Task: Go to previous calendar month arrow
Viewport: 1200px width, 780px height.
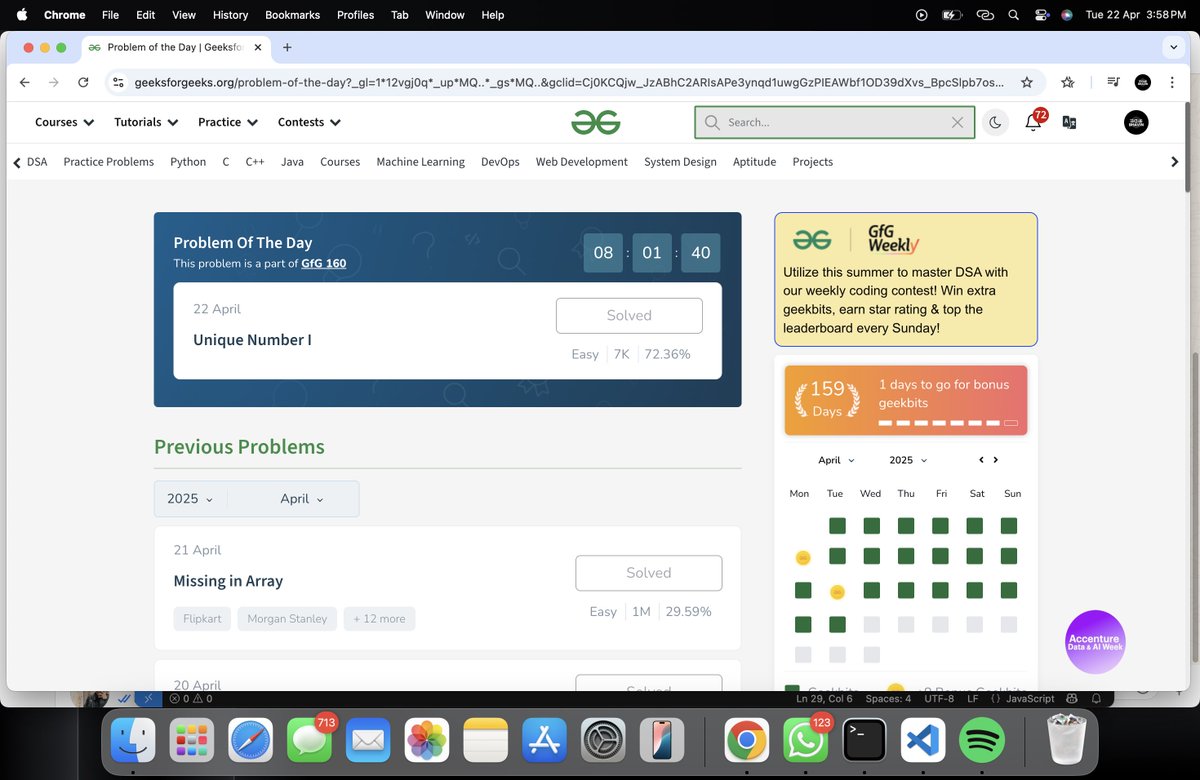Action: 981,460
